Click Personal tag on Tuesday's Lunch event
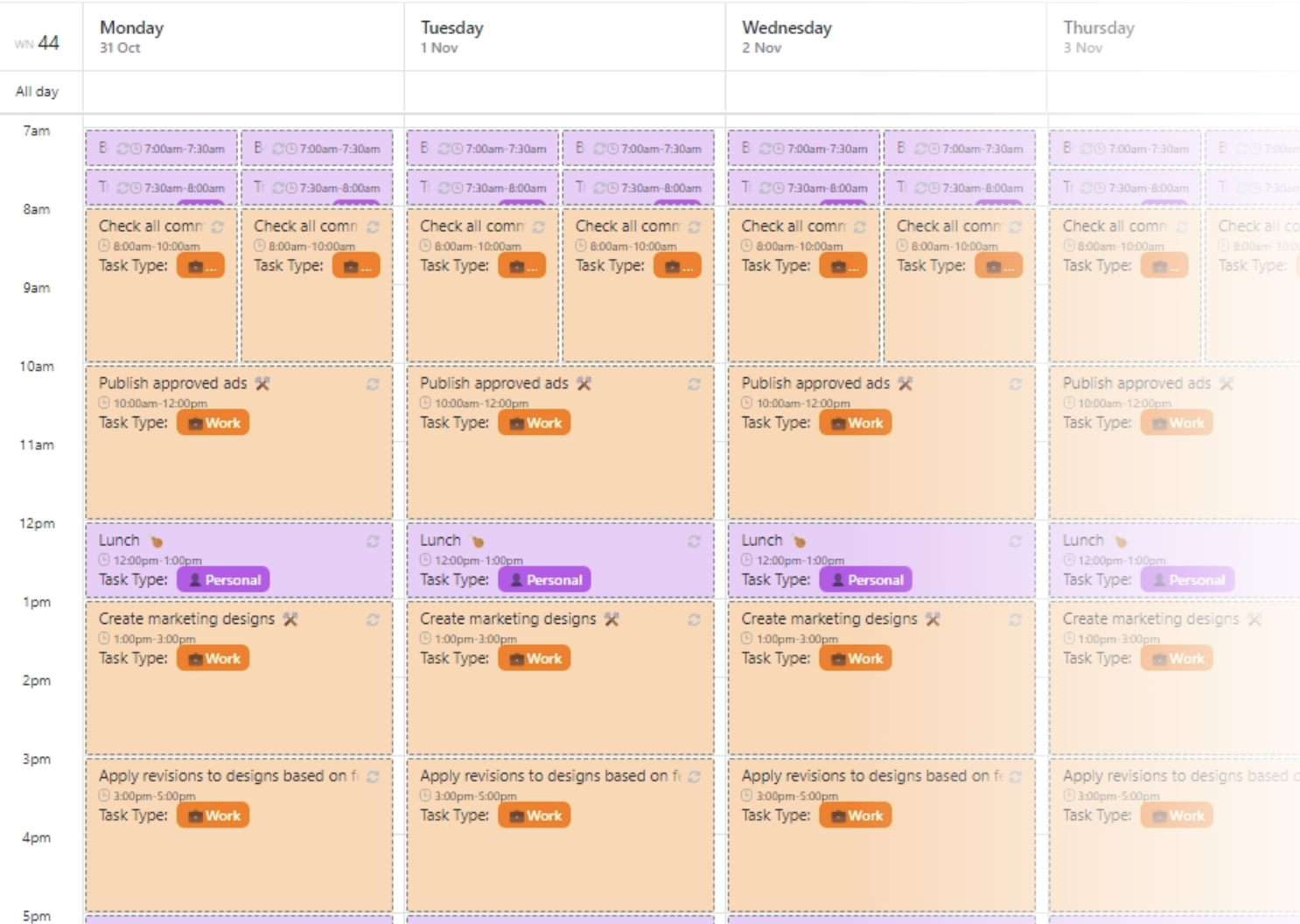This screenshot has height=924, width=1300. tap(544, 579)
